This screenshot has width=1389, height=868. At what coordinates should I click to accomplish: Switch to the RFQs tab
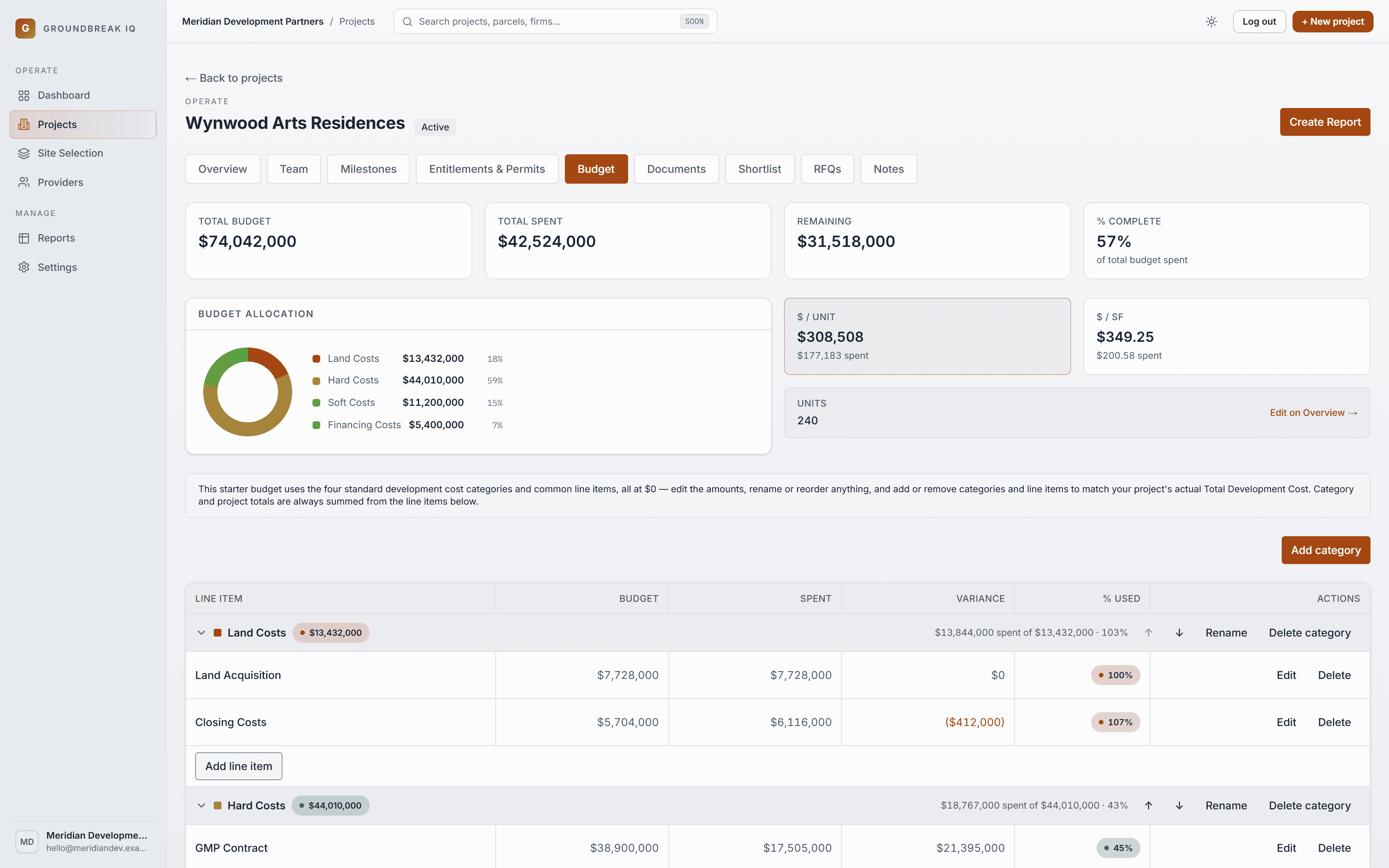pos(827,169)
